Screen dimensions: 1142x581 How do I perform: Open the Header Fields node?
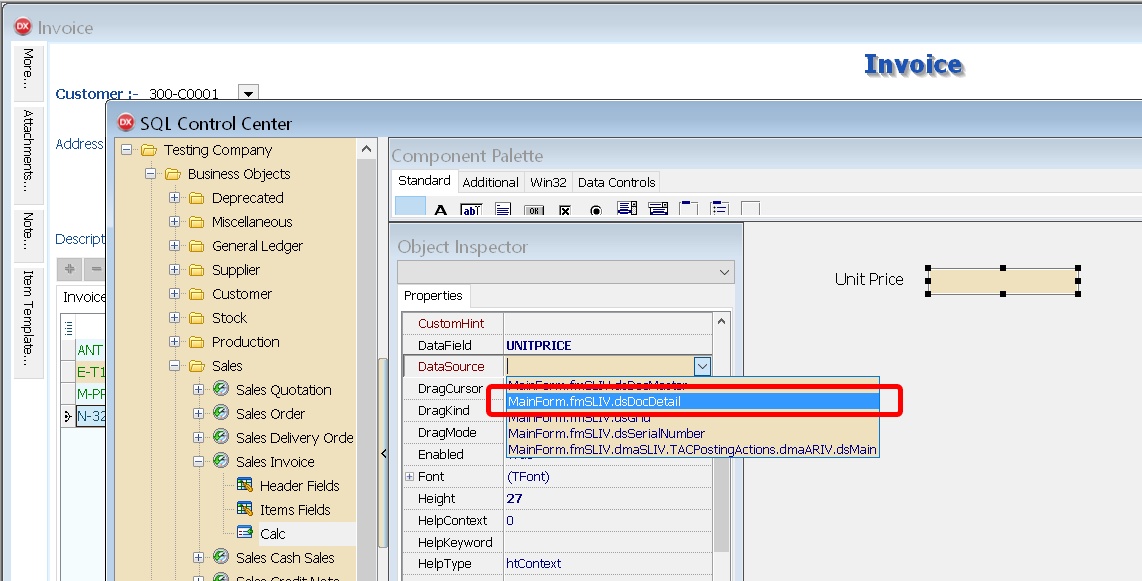click(x=299, y=486)
